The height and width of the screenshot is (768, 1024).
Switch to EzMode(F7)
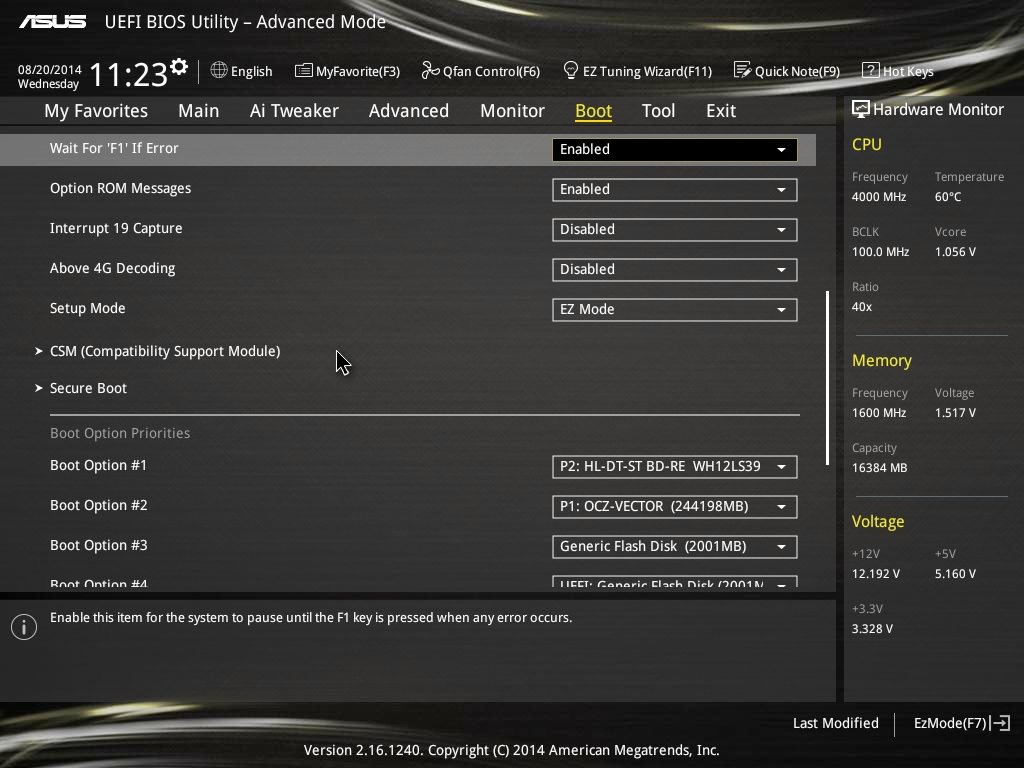pyautogui.click(x=962, y=723)
